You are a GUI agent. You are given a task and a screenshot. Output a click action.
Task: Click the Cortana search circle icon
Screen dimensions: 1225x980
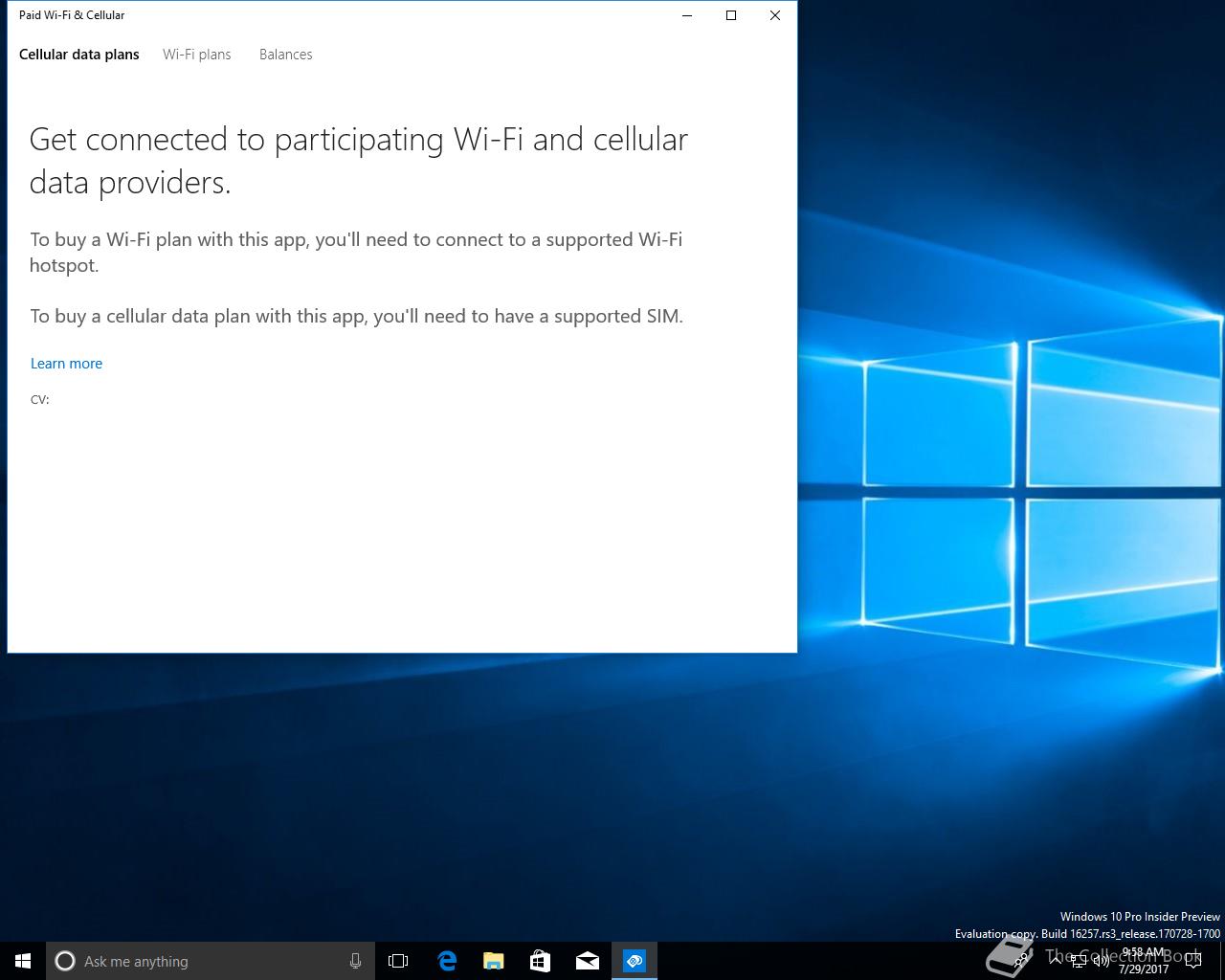65,961
